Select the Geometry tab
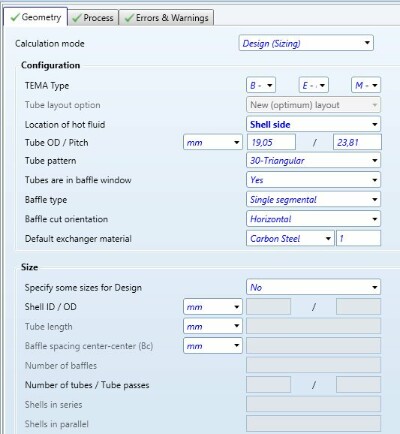The width and height of the screenshot is (400, 434). pos(36,17)
